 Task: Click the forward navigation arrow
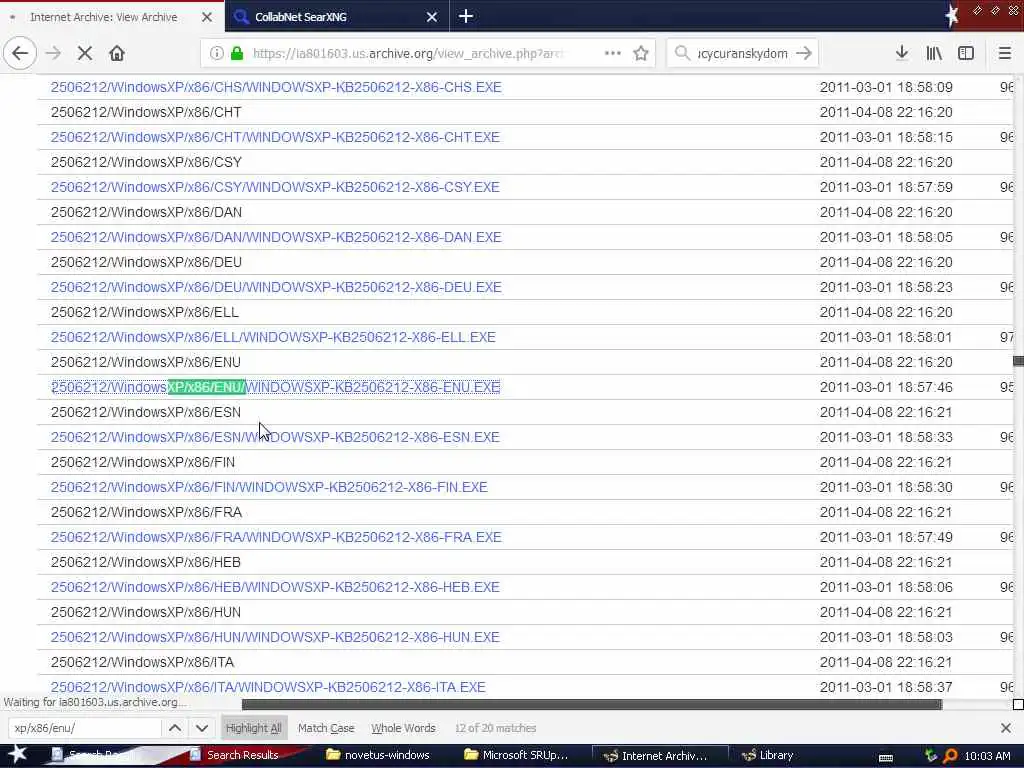click(x=54, y=54)
